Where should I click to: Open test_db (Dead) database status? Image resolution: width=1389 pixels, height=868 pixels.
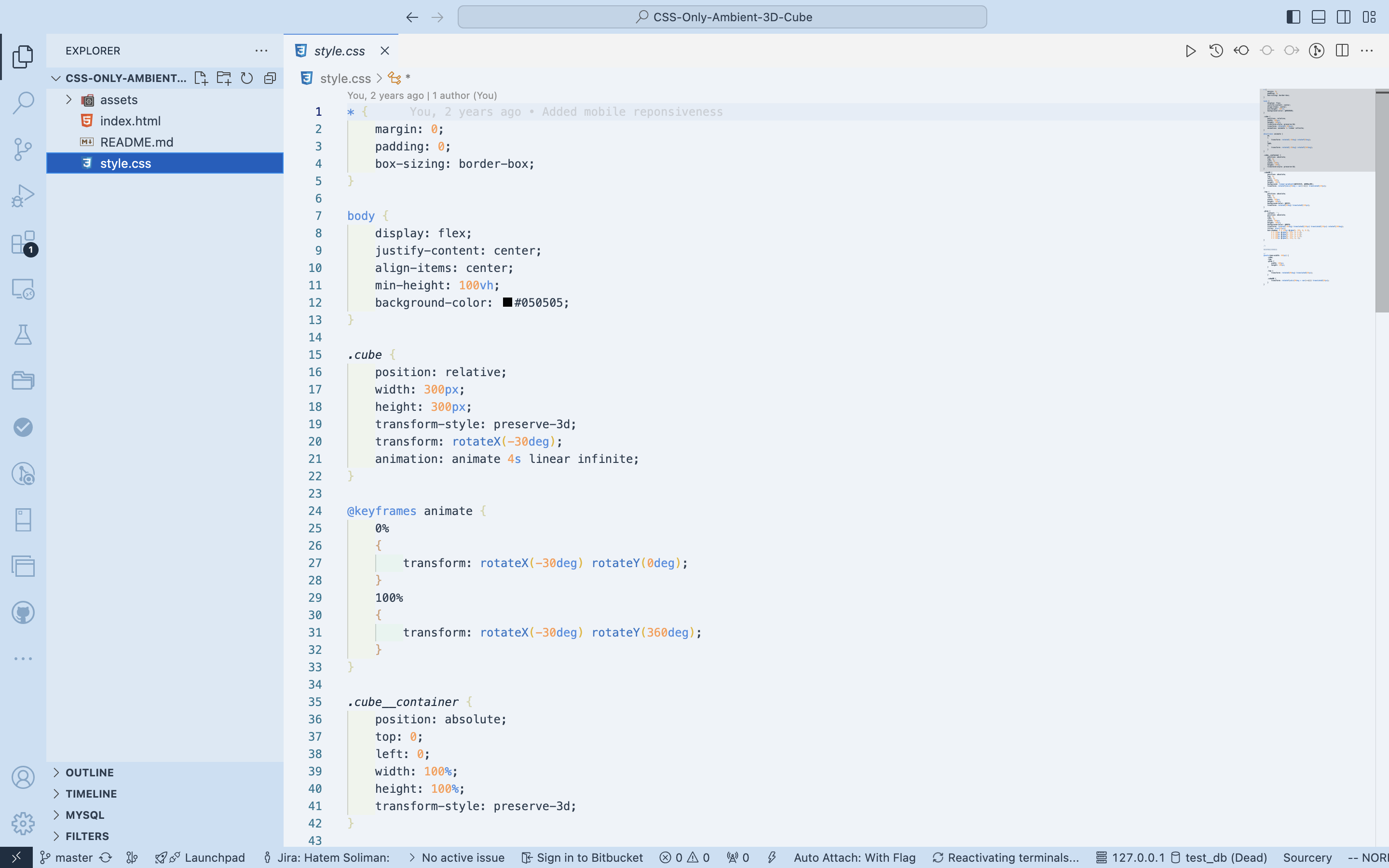(1219, 857)
